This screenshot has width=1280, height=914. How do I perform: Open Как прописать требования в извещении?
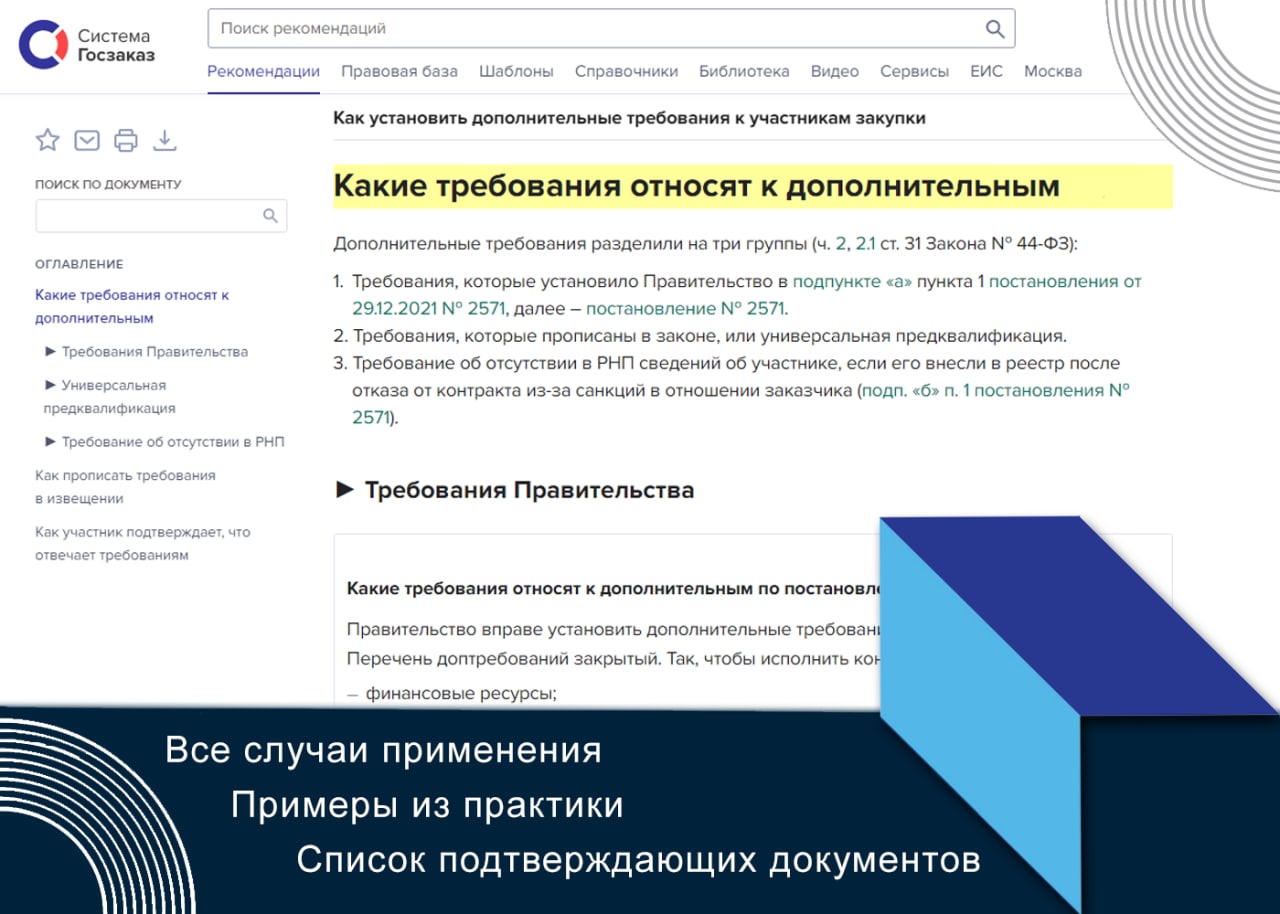tap(125, 487)
